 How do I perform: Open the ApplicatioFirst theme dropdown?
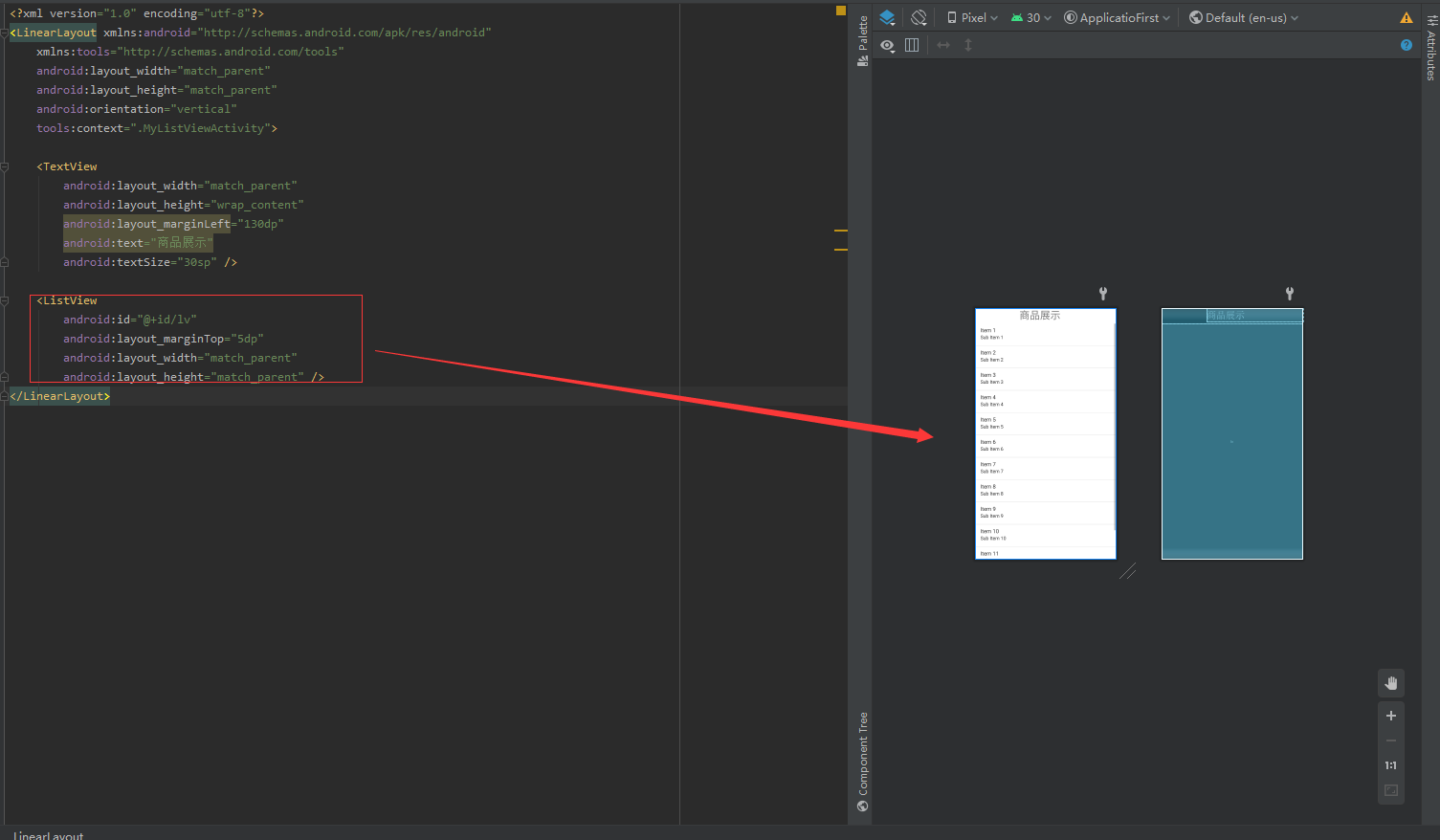(x=1118, y=17)
